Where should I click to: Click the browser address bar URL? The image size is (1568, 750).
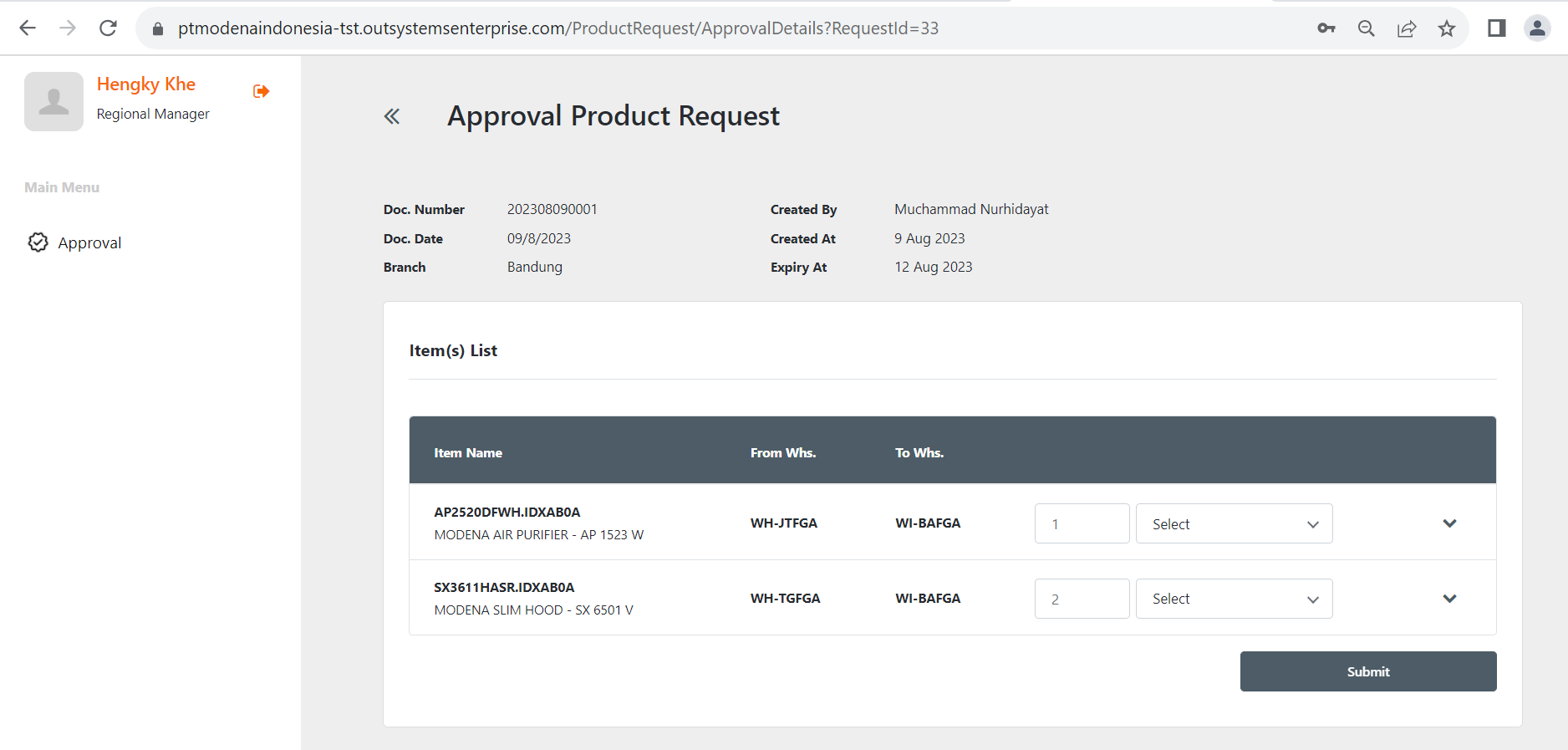[x=557, y=28]
